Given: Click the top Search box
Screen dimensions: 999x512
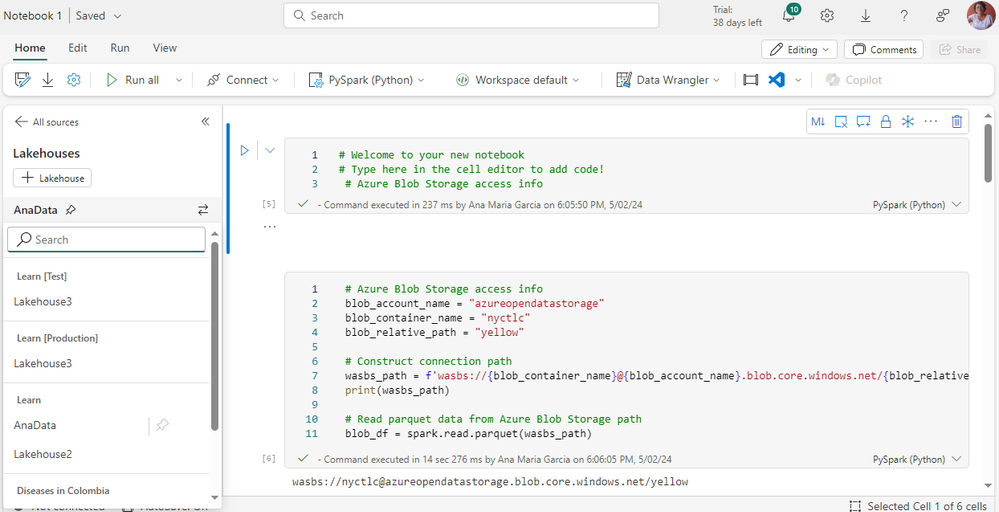Looking at the screenshot, I should pyautogui.click(x=471, y=16).
